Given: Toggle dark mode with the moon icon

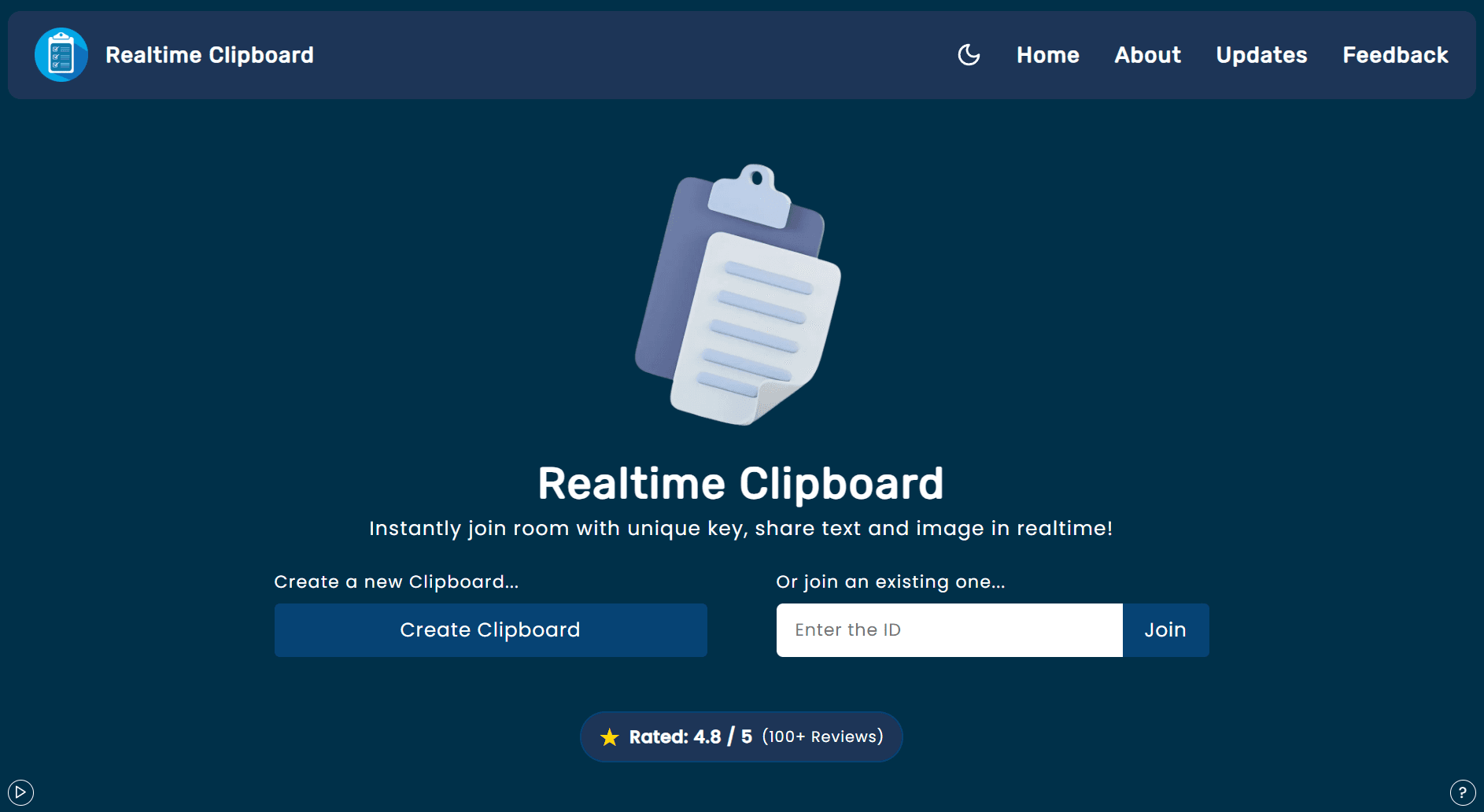Looking at the screenshot, I should pos(968,55).
